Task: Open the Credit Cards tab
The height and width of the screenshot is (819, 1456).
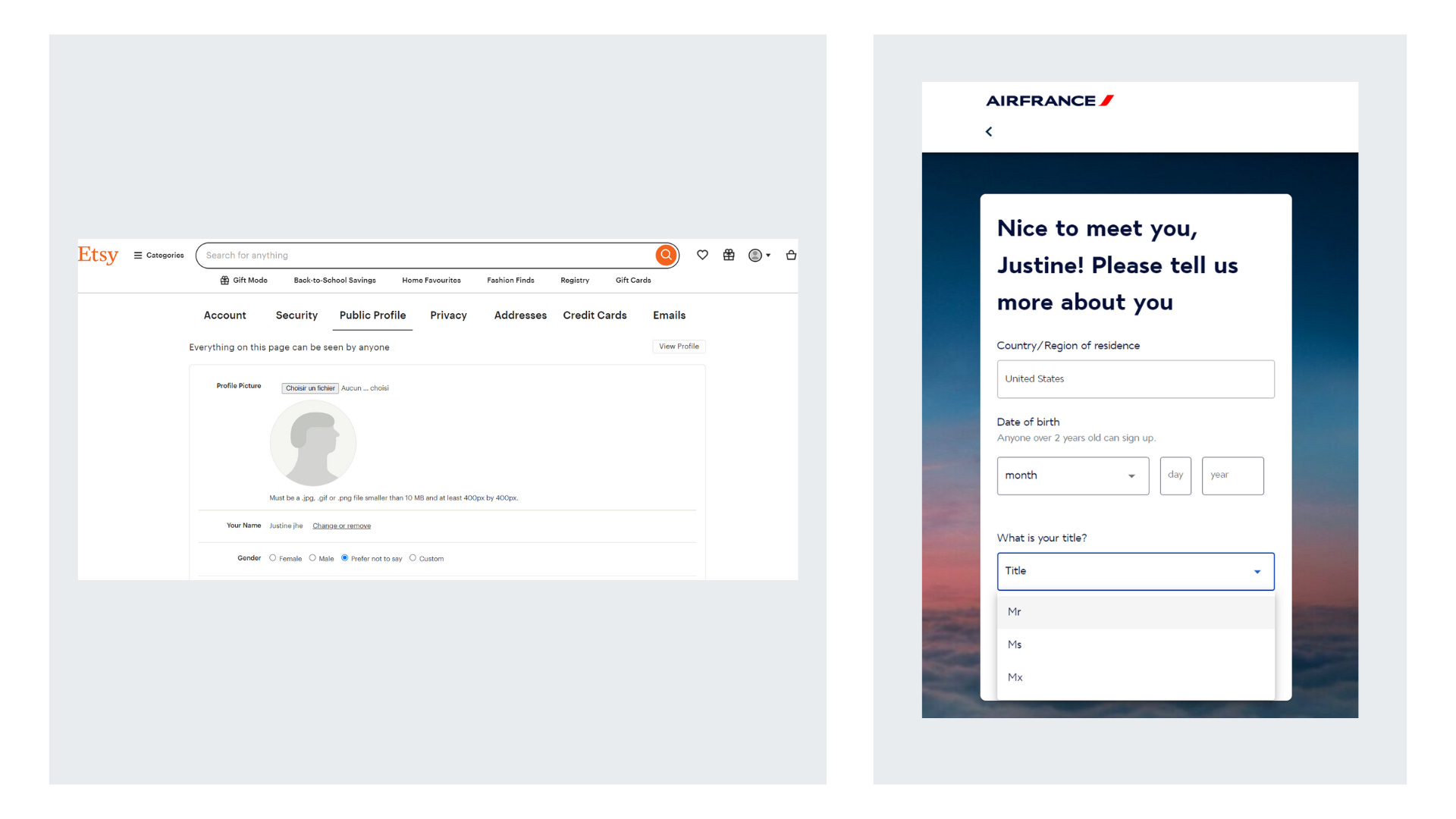Action: click(x=595, y=315)
